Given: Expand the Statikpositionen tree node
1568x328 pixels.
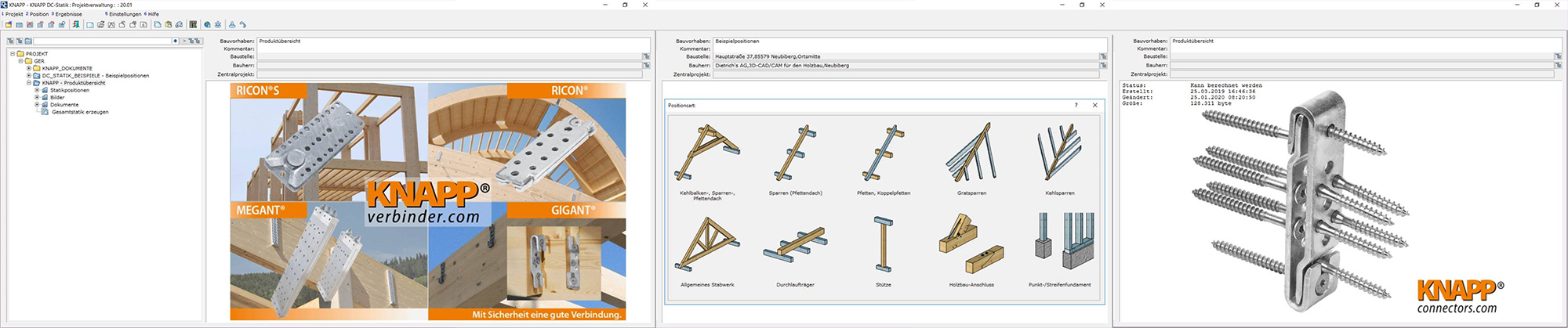Looking at the screenshot, I should click(x=37, y=90).
